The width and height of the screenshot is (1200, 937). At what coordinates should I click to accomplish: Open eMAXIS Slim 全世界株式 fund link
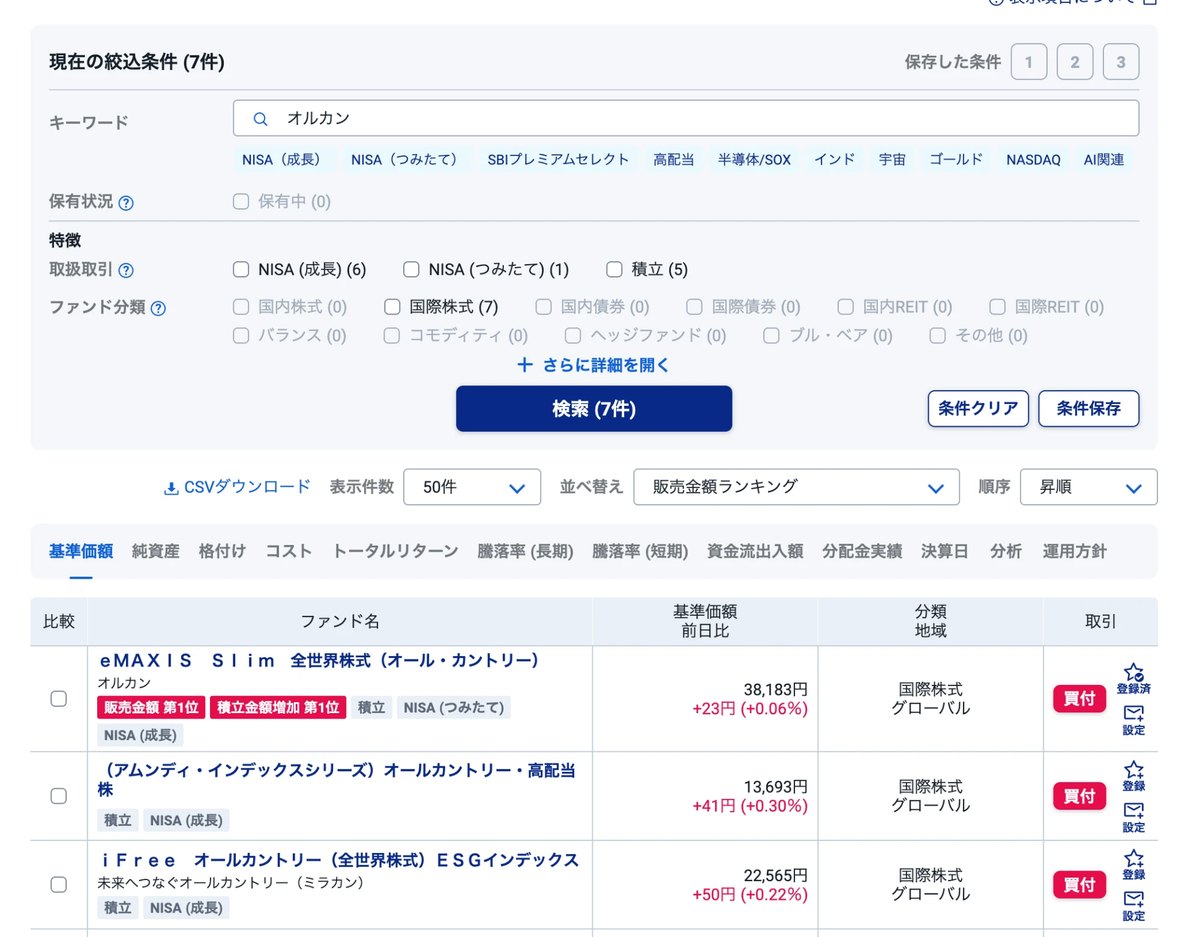(319, 661)
